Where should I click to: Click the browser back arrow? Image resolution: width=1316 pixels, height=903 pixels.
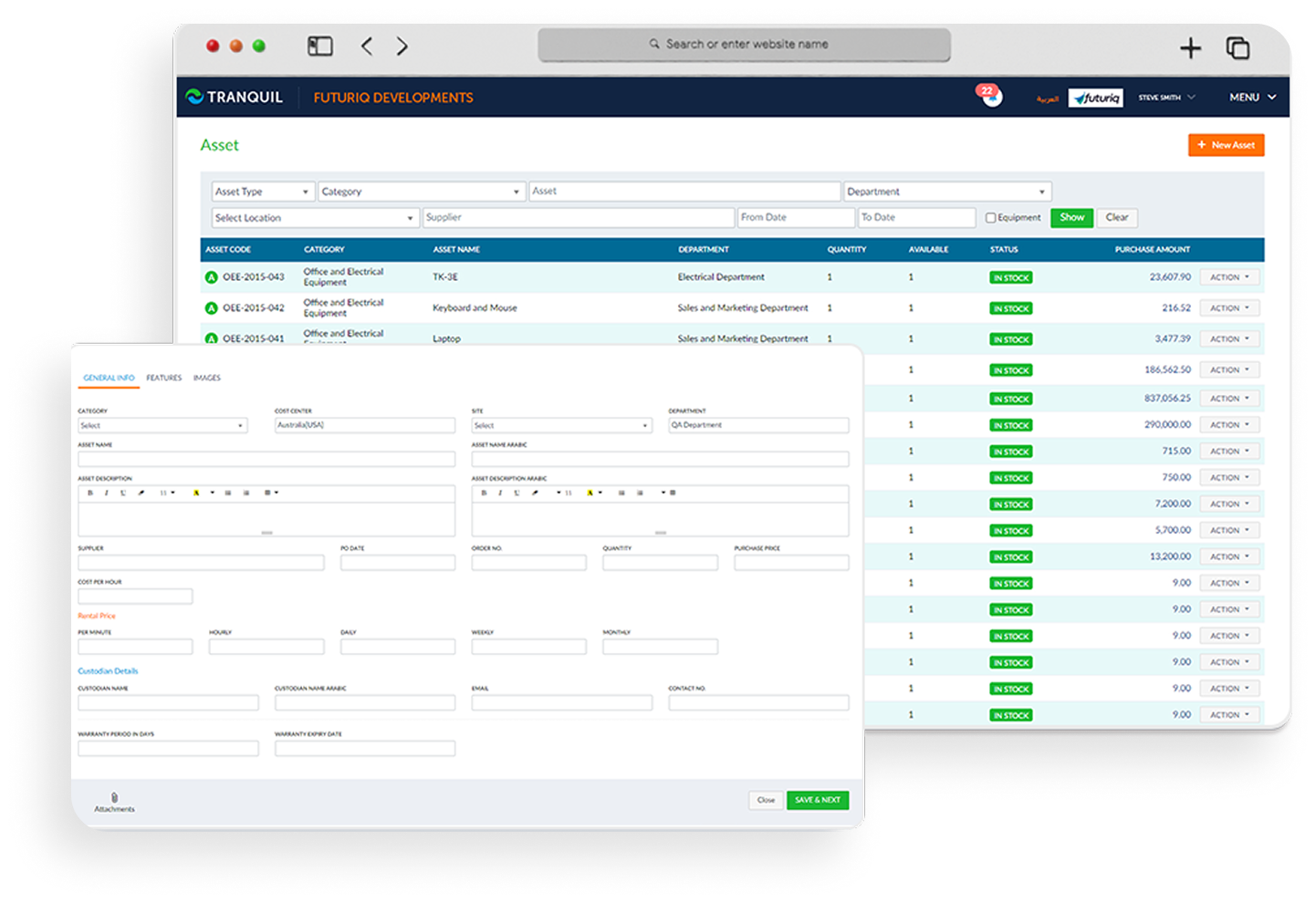367,47
